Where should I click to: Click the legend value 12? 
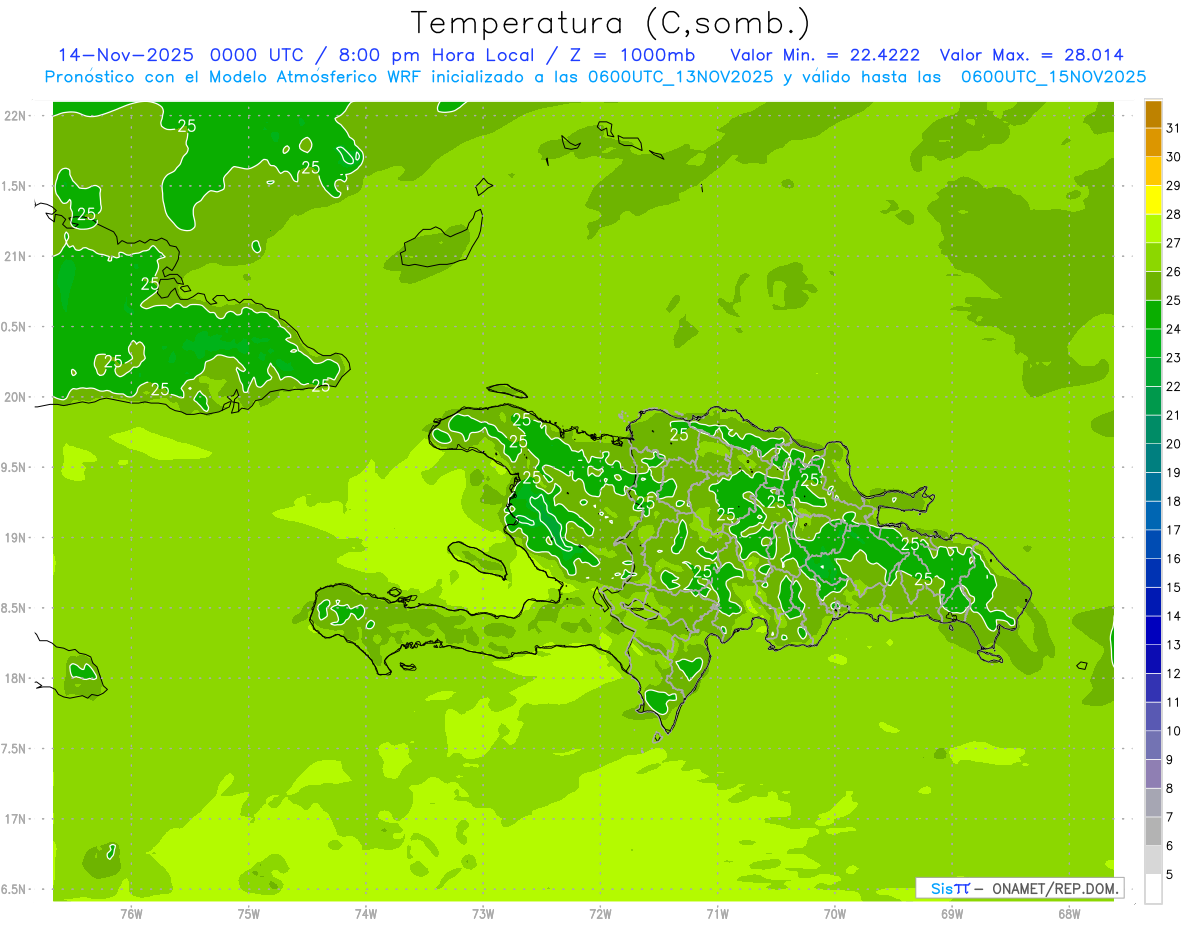click(1174, 673)
